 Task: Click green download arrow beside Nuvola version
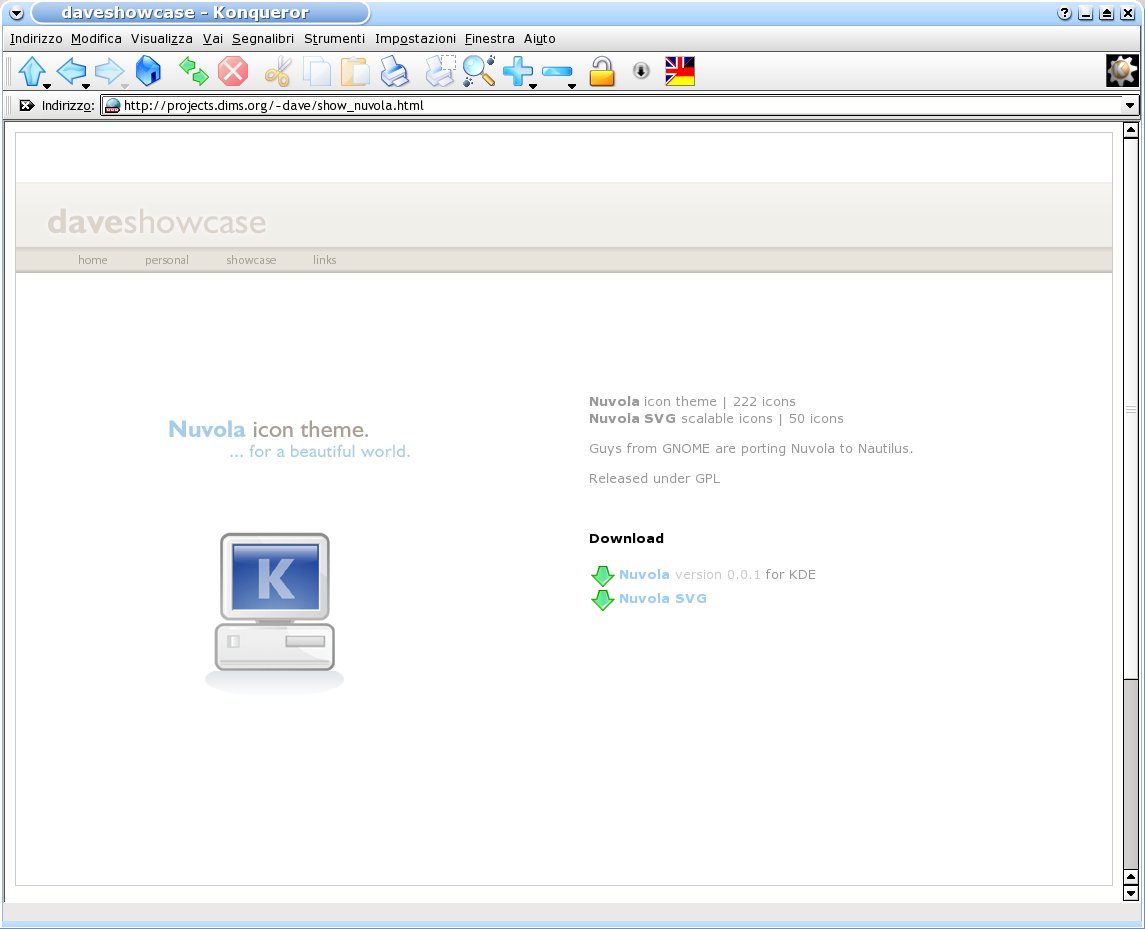(602, 576)
